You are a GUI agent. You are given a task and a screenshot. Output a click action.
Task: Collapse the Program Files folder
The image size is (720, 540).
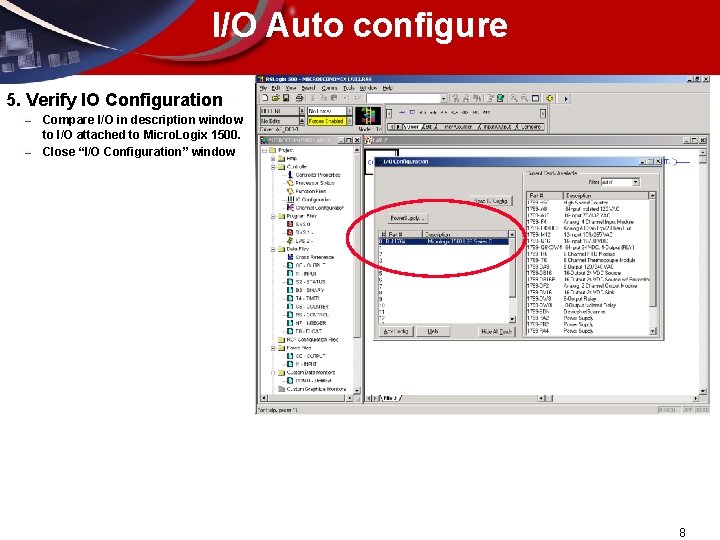[273, 216]
